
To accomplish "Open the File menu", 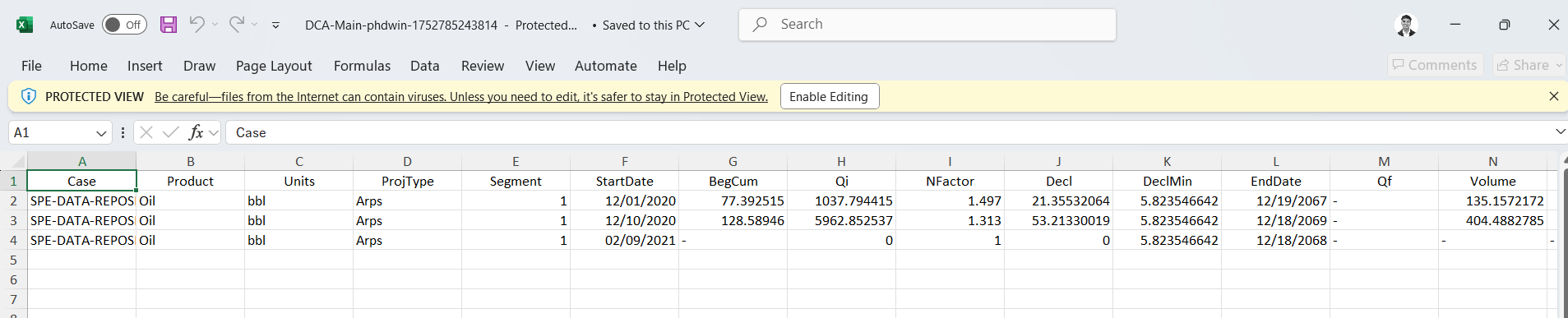I will click(x=31, y=66).
